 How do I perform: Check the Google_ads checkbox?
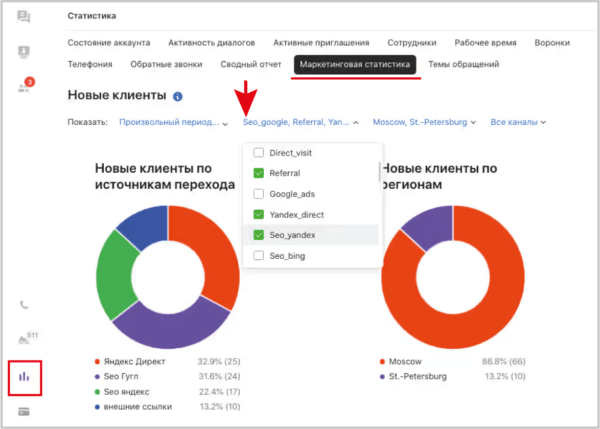point(259,194)
